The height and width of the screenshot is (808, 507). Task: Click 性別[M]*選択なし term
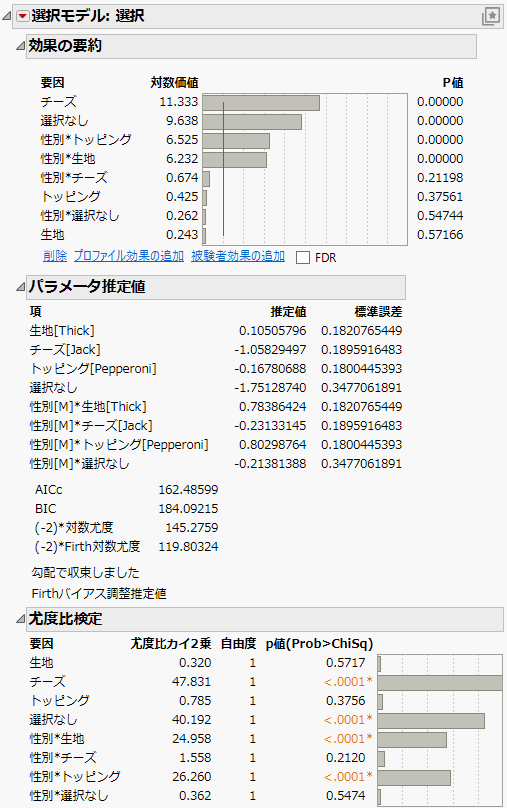coord(79,464)
